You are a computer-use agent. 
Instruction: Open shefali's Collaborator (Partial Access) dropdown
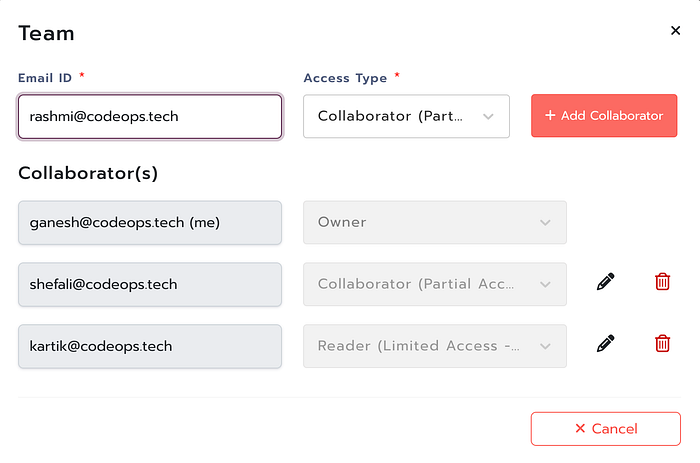pyautogui.click(x=434, y=284)
